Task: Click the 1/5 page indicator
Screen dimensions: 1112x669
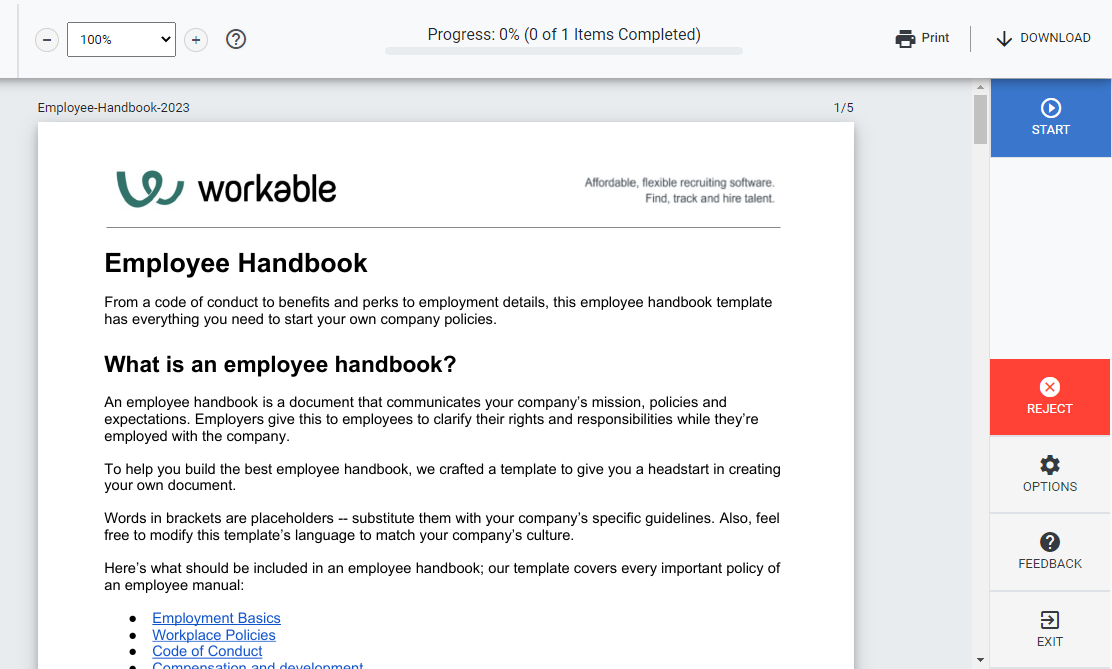Action: [x=844, y=107]
